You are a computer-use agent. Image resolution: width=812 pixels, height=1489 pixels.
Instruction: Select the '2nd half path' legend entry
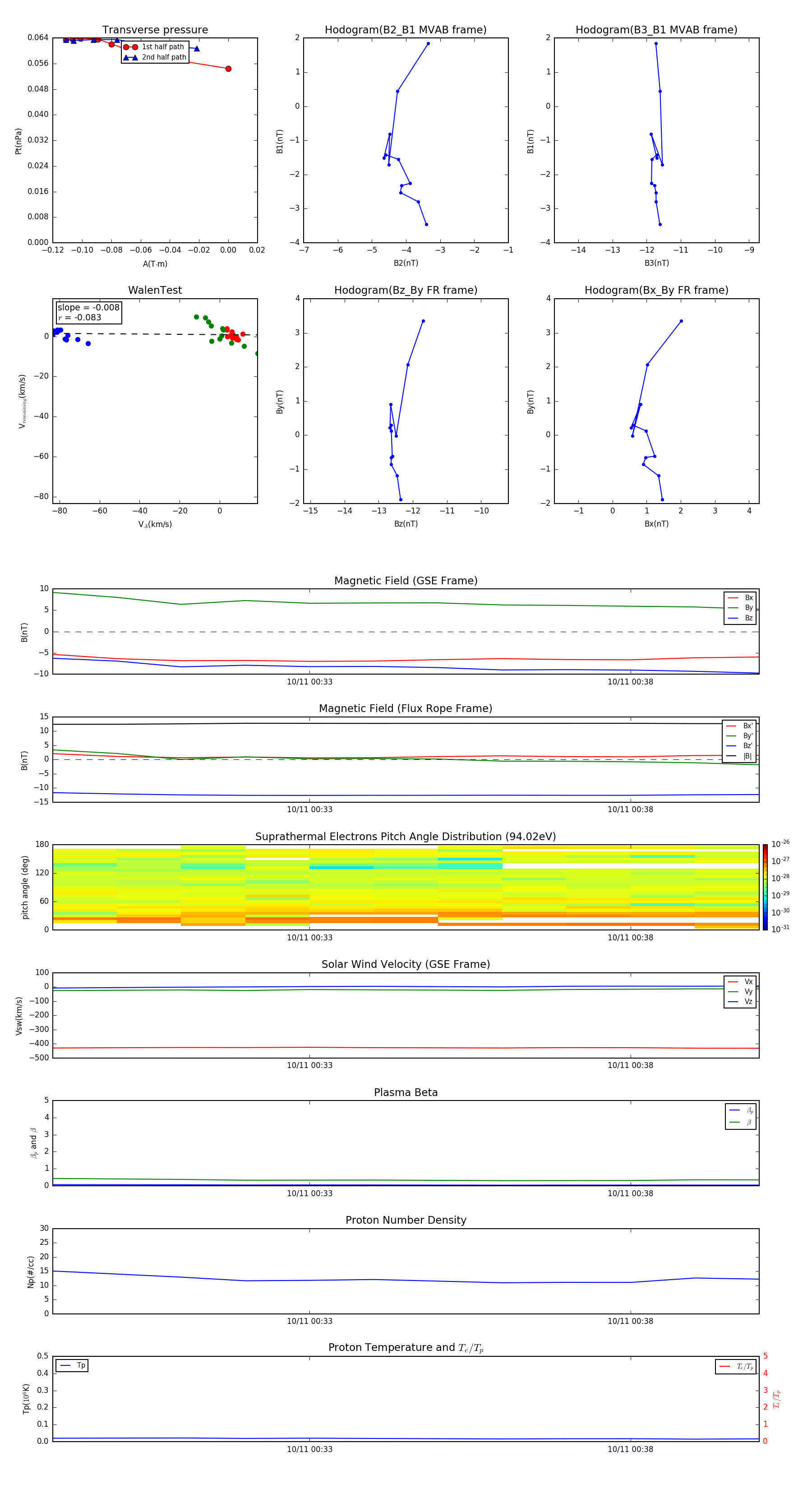click(155, 57)
